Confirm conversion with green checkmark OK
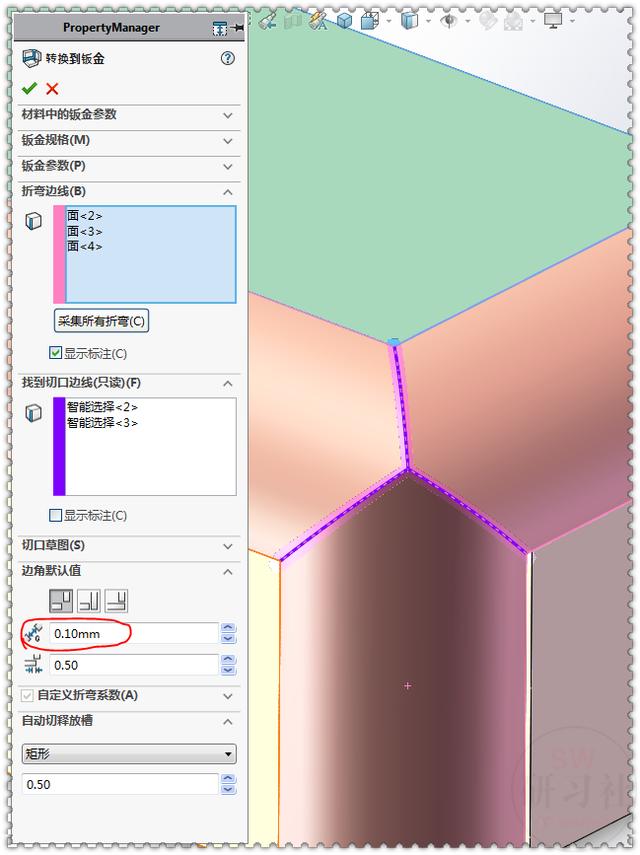 pyautogui.click(x=29, y=88)
